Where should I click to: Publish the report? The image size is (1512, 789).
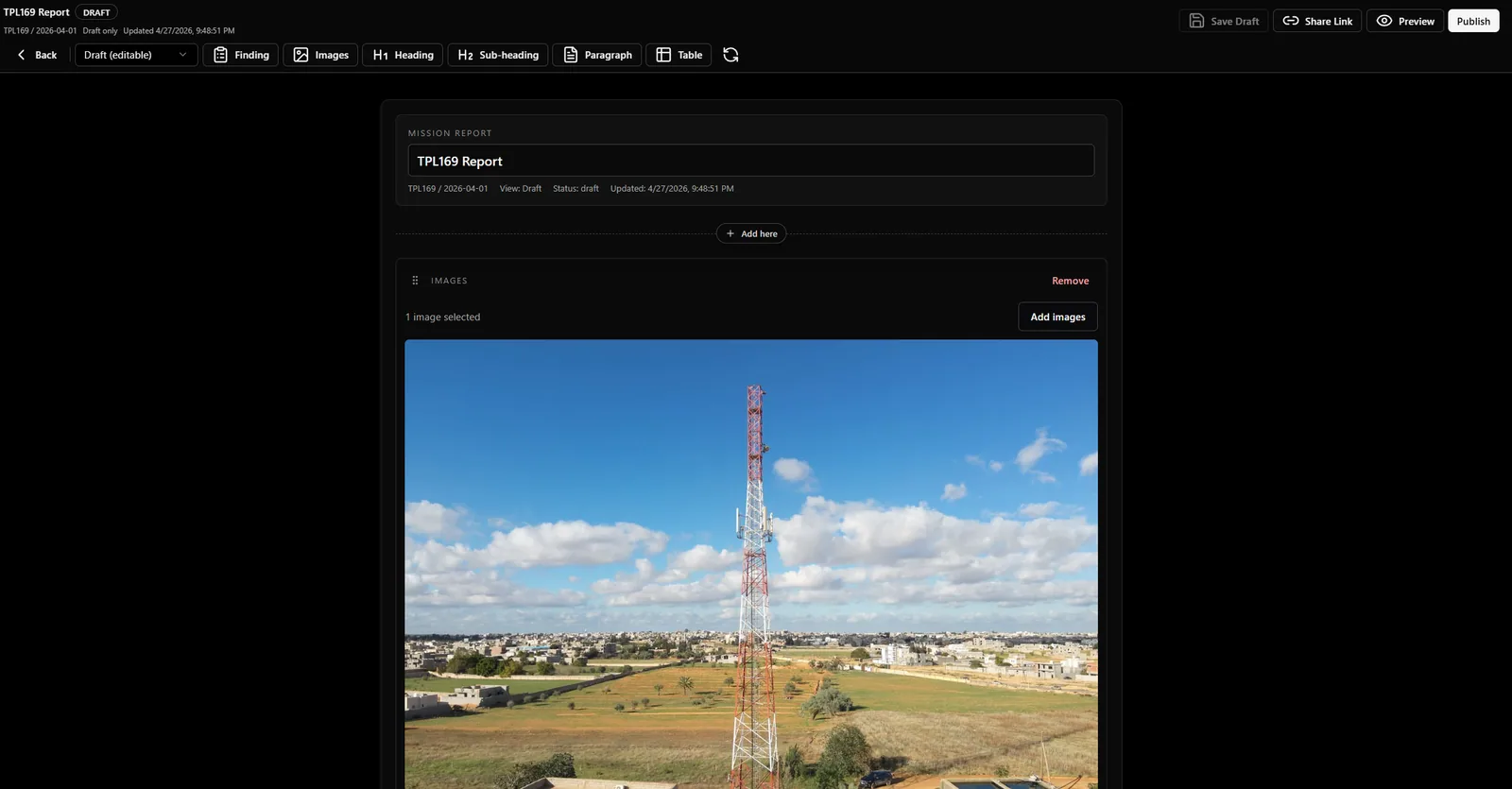pos(1473,21)
